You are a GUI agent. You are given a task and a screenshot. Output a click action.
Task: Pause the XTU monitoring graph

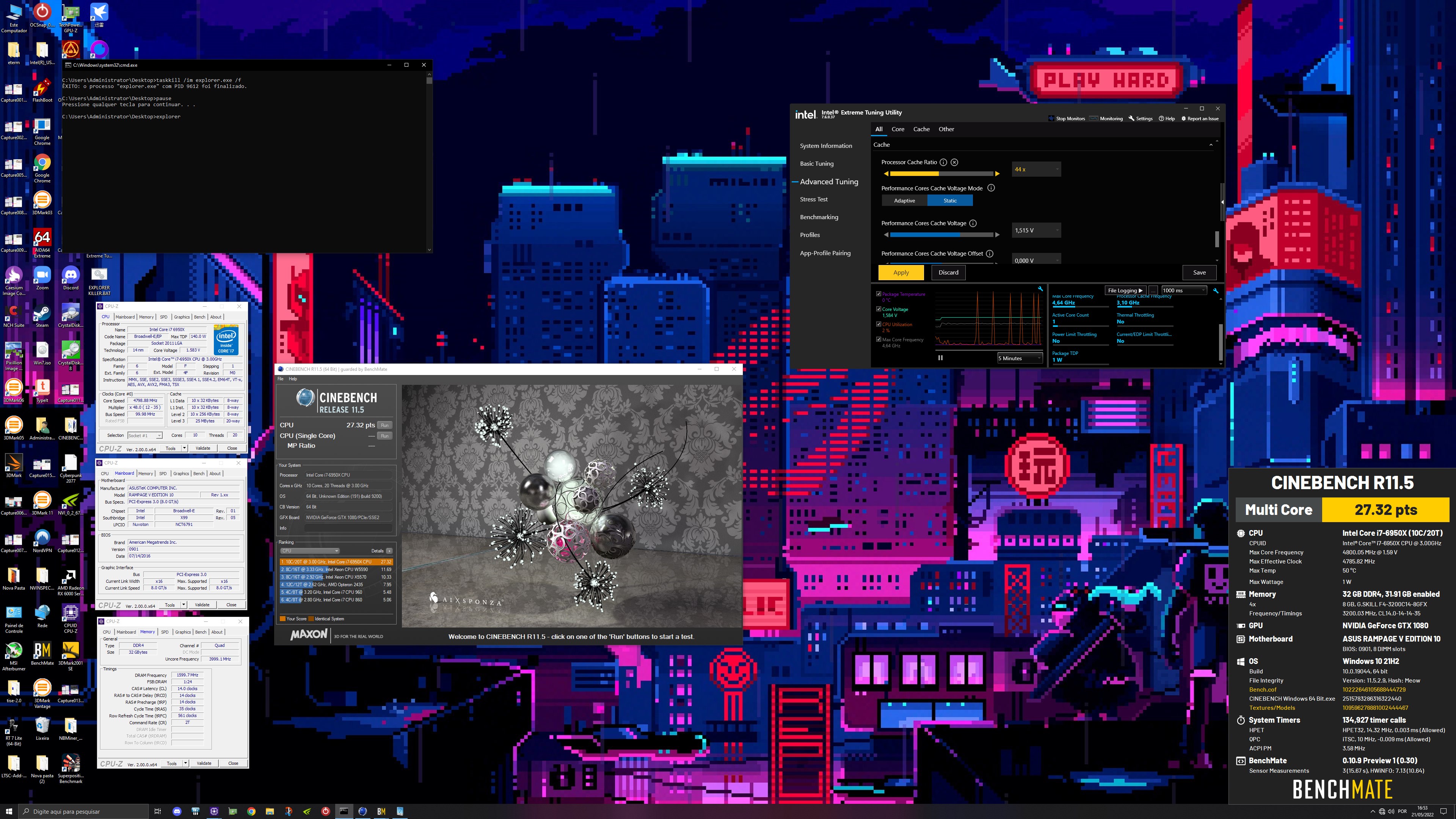tap(940, 358)
